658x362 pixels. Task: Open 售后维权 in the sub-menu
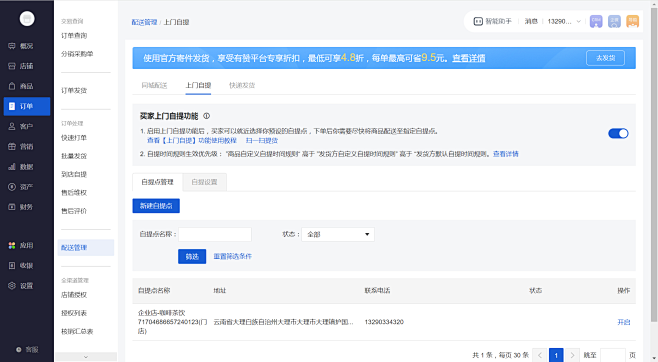(x=74, y=193)
